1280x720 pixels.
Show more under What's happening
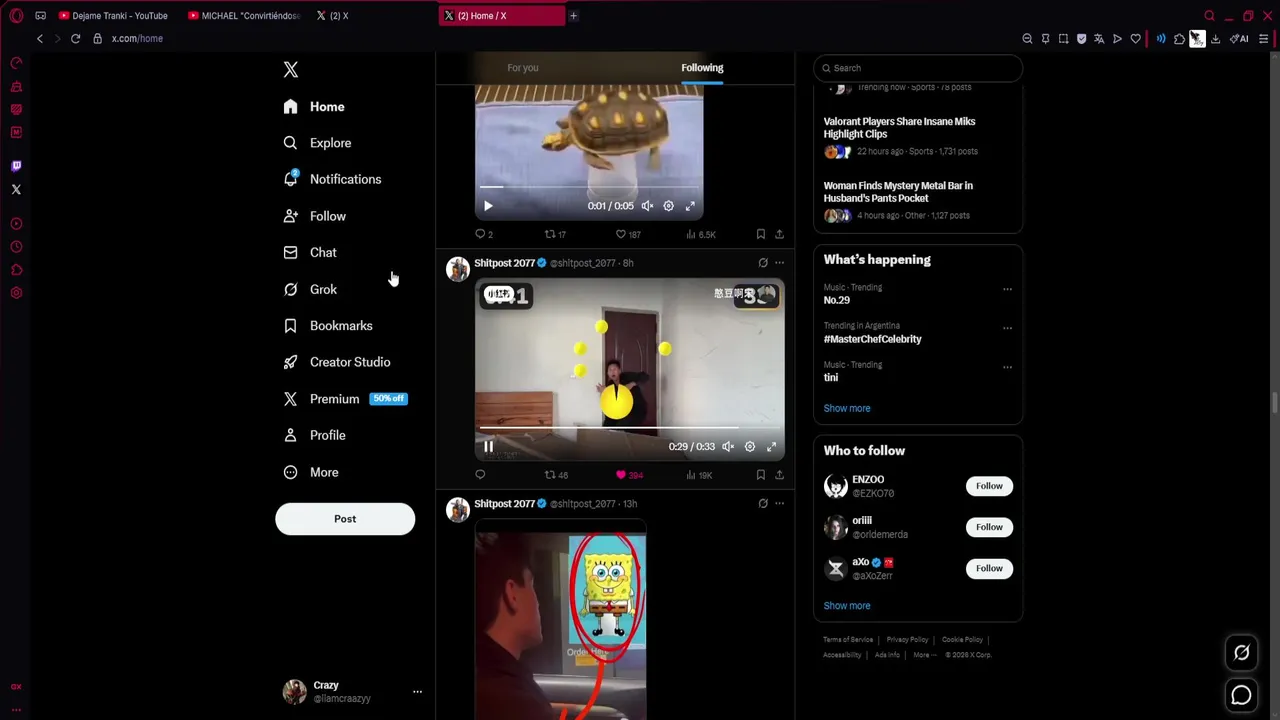point(847,408)
